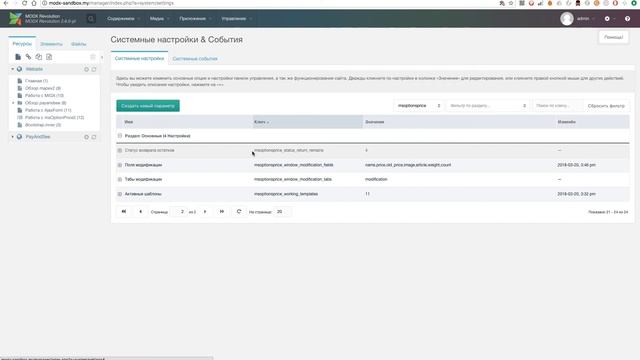This screenshot has height=360, width=640.
Task: Click the new weblink chain icon
Action: click(x=28, y=57)
